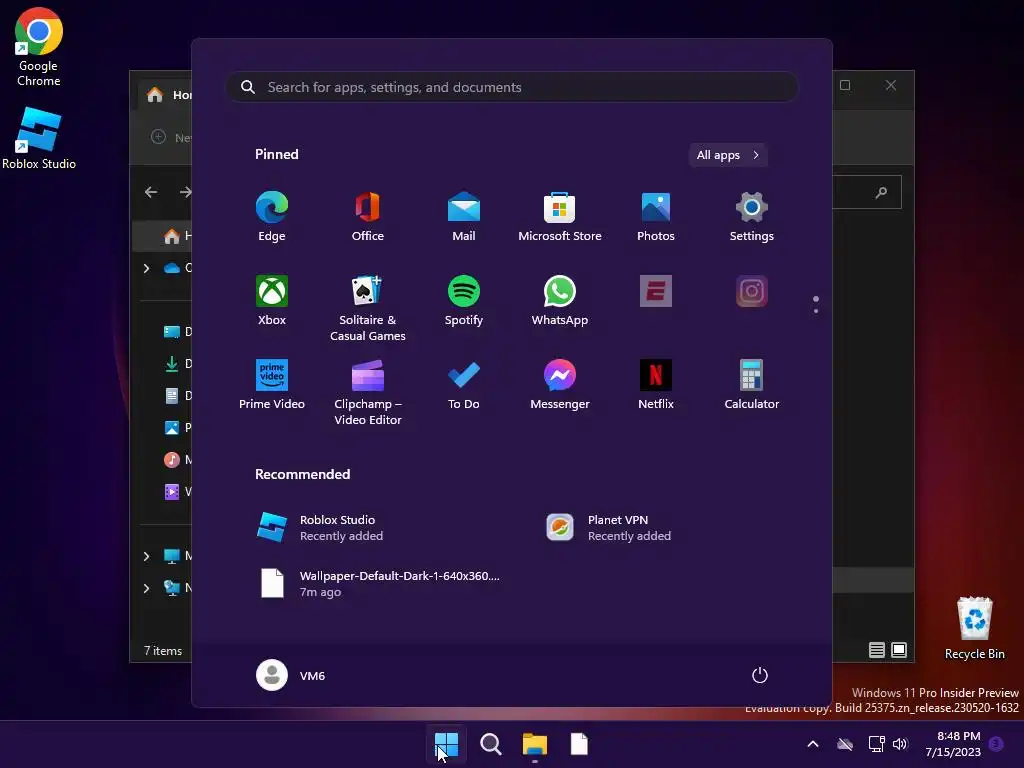Open the notification badge icon
The width and height of the screenshot is (1024, 768).
tap(997, 744)
